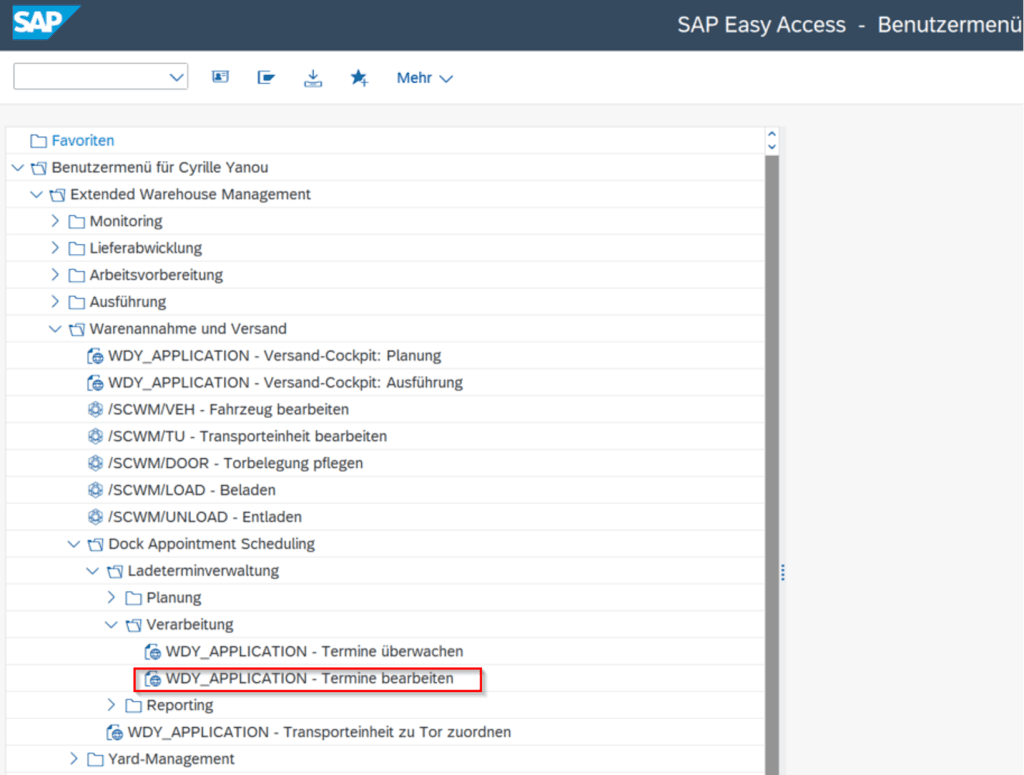Open the command field dropdown arrow

click(x=176, y=77)
